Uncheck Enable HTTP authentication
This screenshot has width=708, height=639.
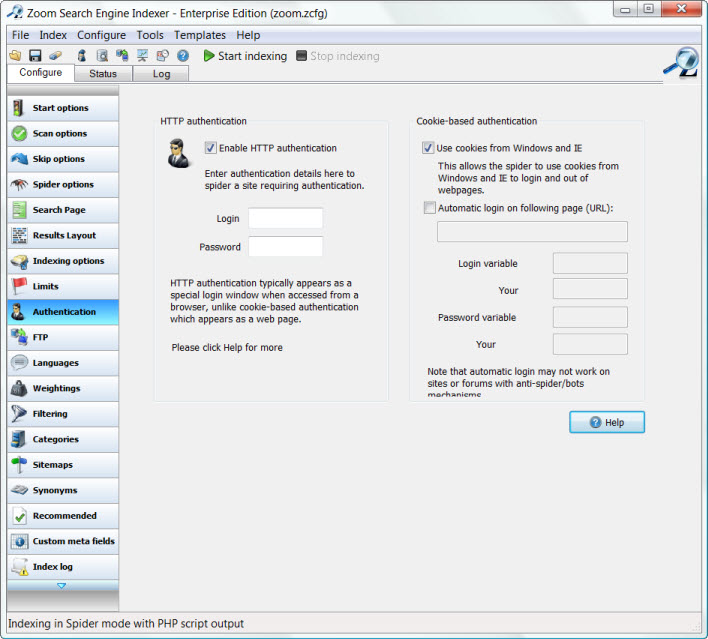point(210,148)
